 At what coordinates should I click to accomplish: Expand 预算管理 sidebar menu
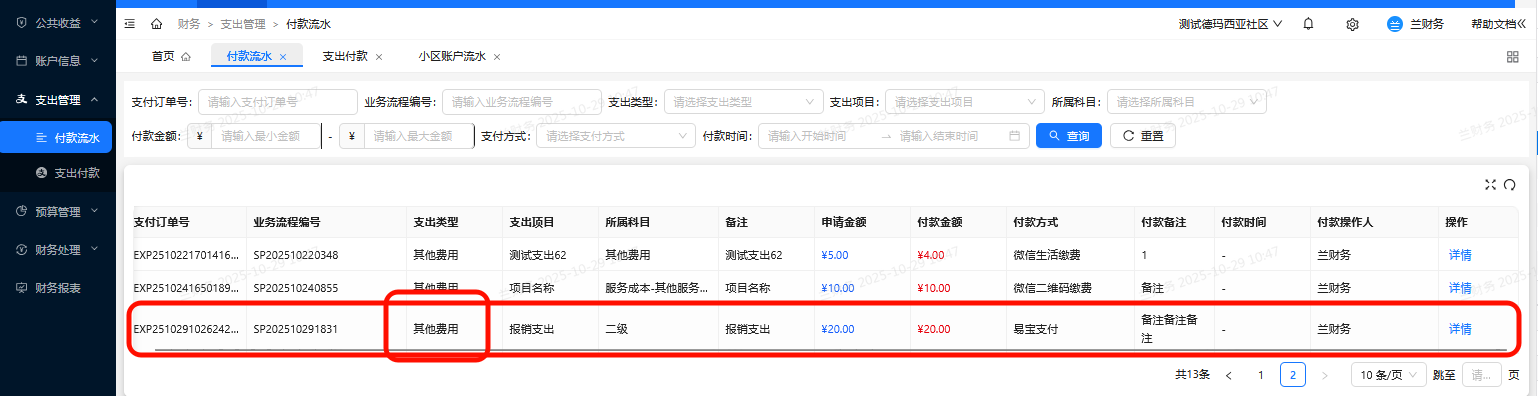pyautogui.click(x=58, y=212)
